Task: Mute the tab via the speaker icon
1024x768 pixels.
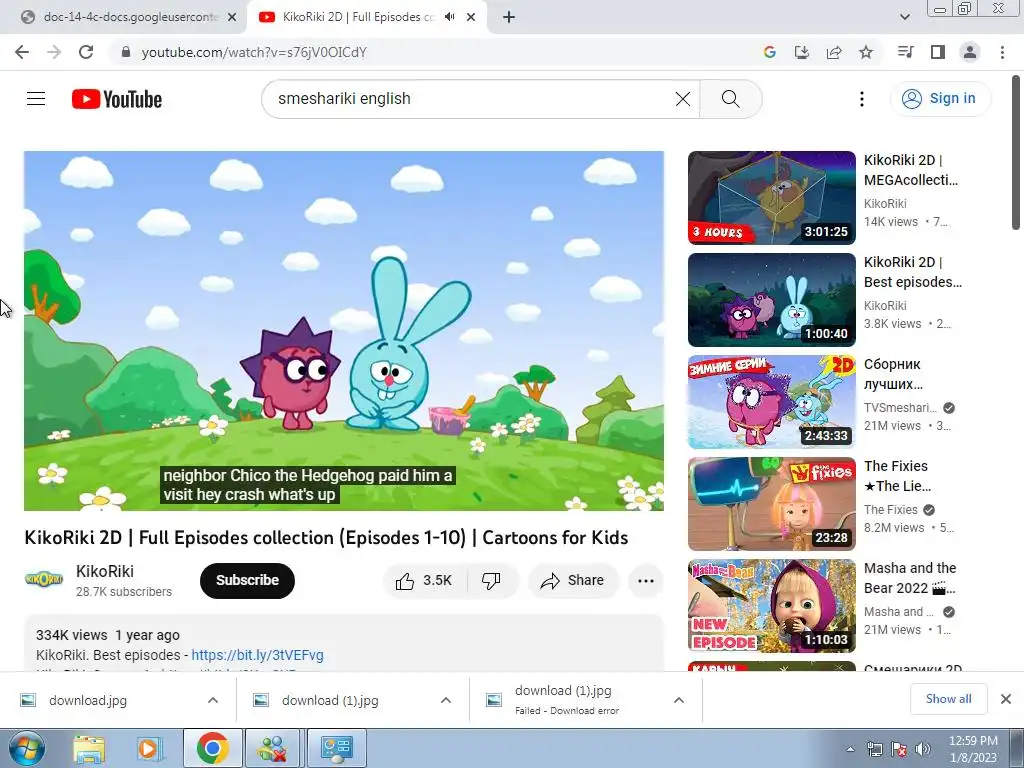Action: [x=449, y=18]
